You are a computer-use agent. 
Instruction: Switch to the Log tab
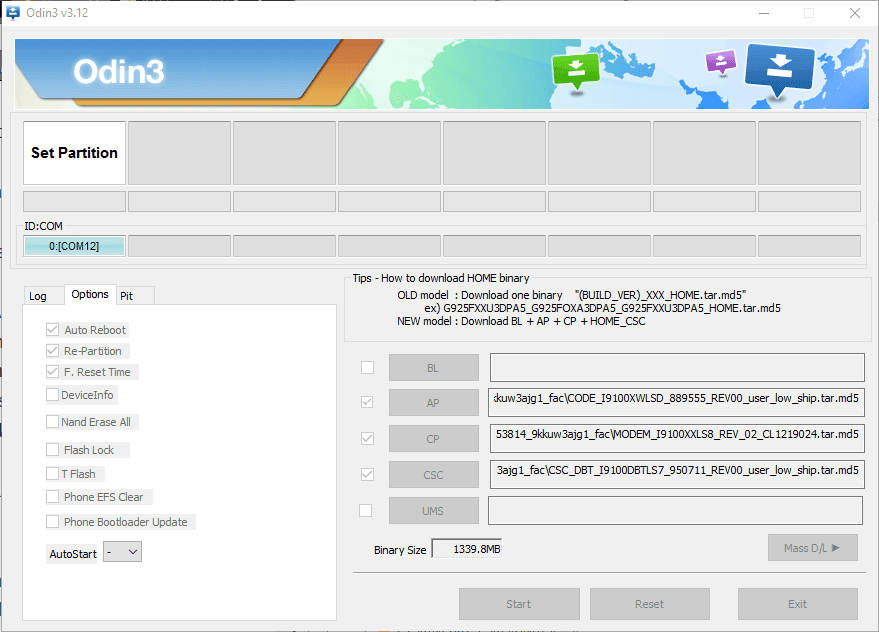tap(38, 296)
